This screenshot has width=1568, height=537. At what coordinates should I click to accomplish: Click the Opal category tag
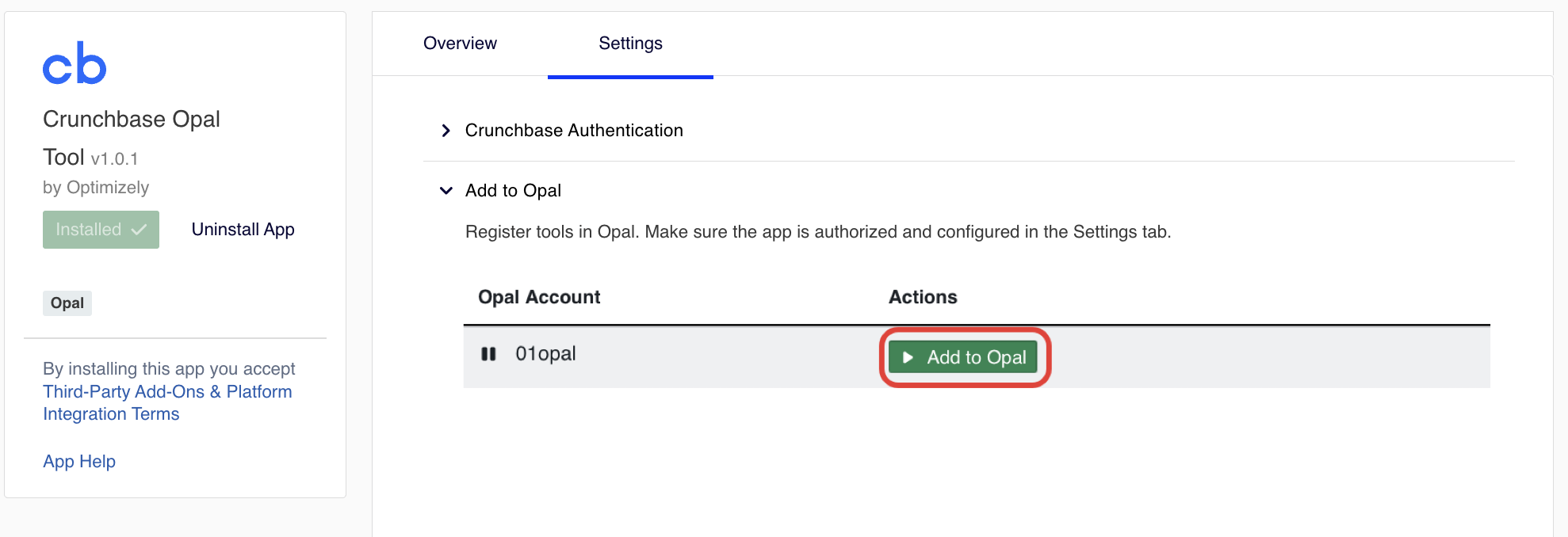coord(67,303)
